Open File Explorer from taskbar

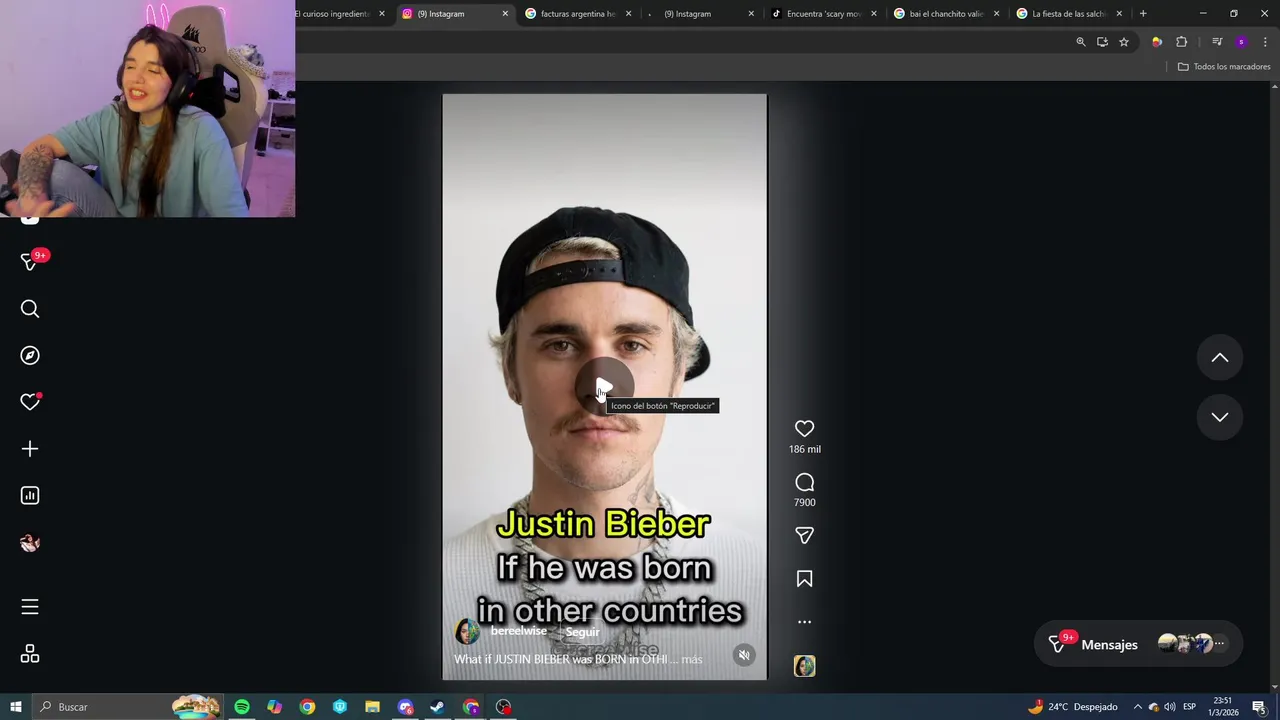click(x=372, y=707)
